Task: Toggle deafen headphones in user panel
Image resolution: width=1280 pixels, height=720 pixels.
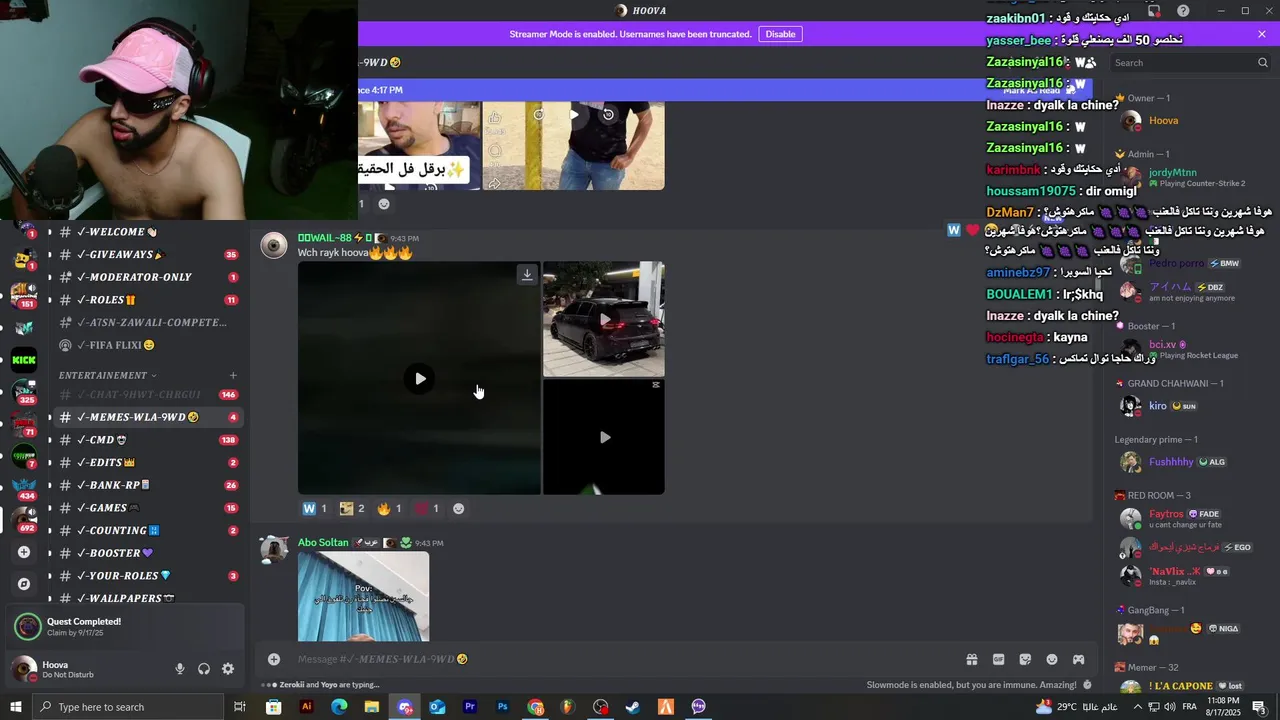Action: (x=204, y=669)
